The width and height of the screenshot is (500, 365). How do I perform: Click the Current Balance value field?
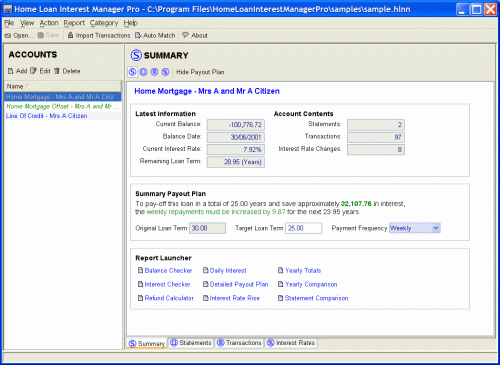point(236,125)
